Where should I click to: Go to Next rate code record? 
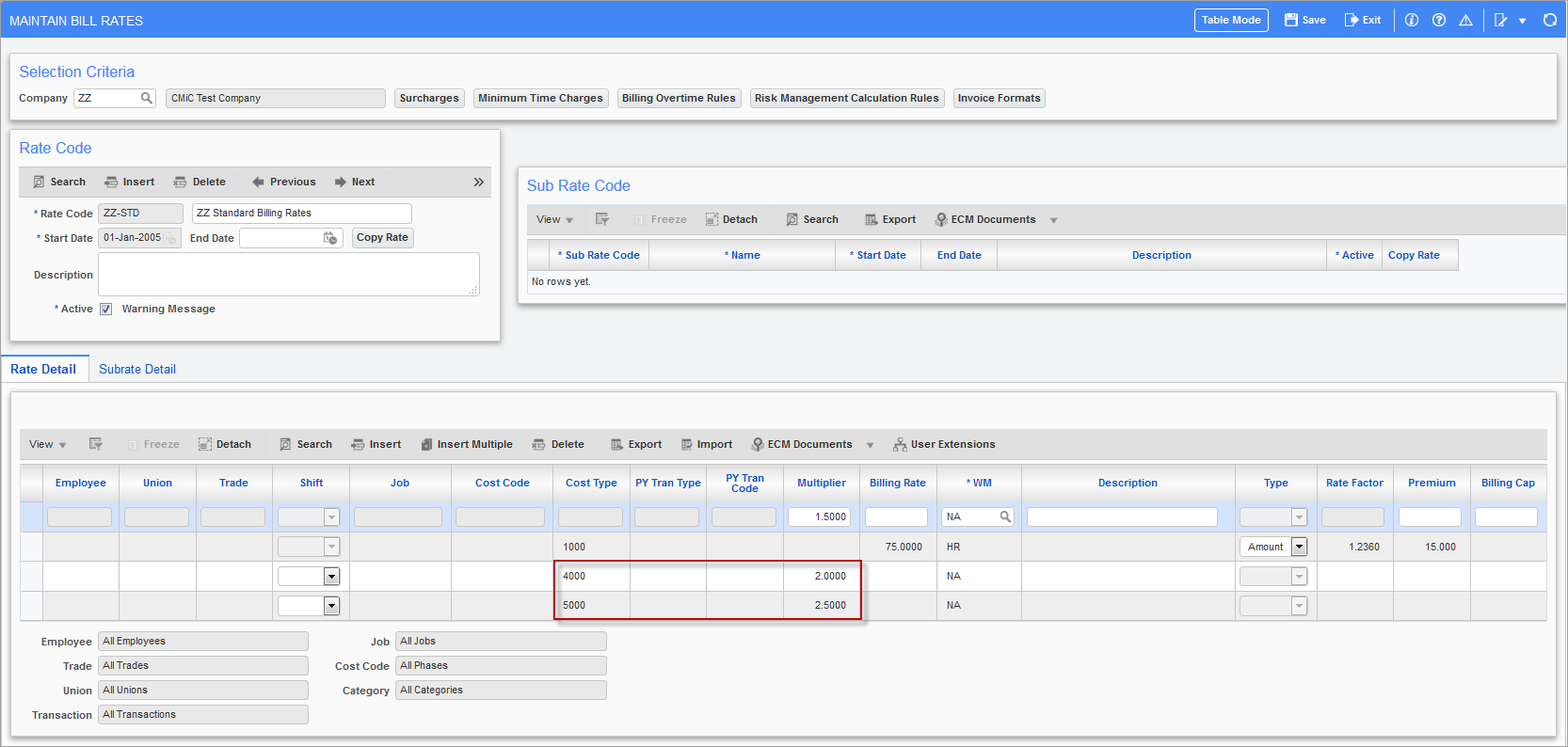pyautogui.click(x=354, y=182)
